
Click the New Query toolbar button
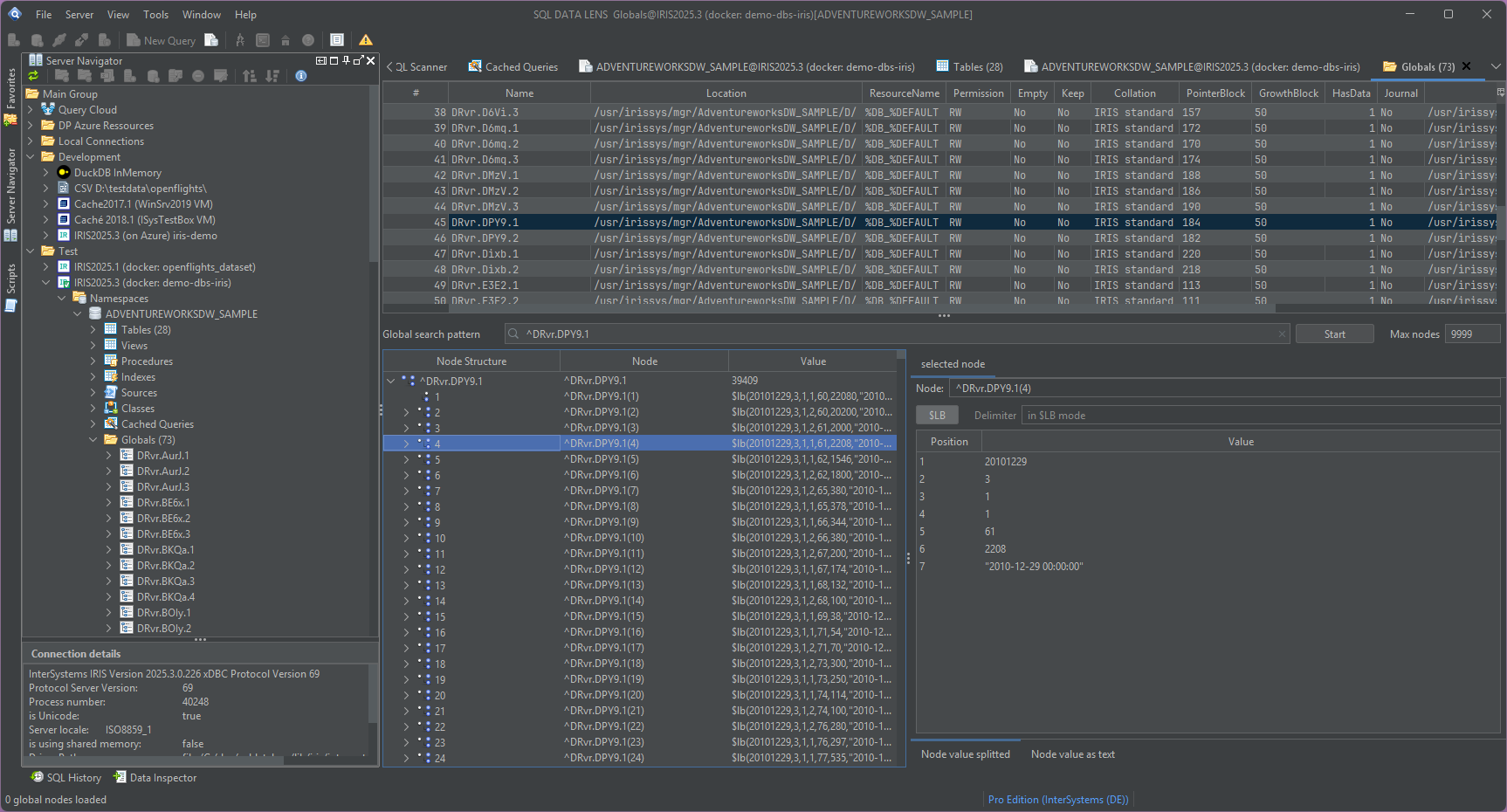(161, 40)
